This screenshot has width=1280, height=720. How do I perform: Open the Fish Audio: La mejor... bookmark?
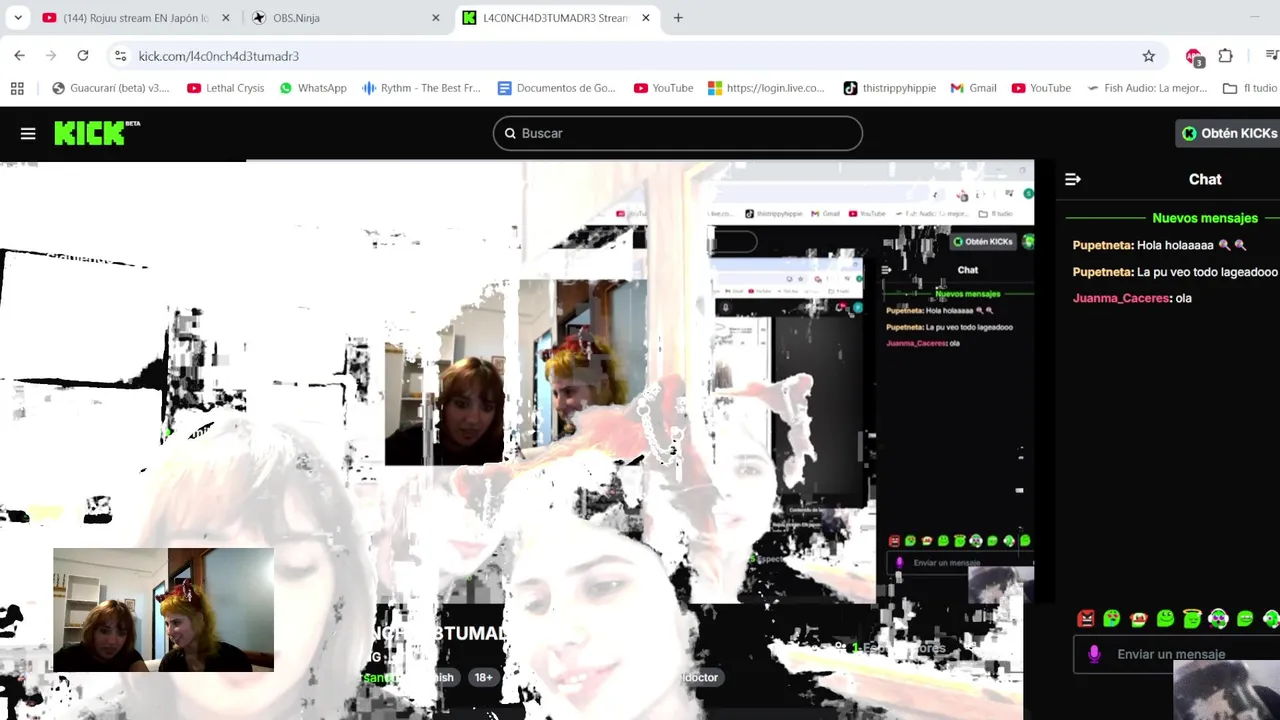click(1147, 88)
